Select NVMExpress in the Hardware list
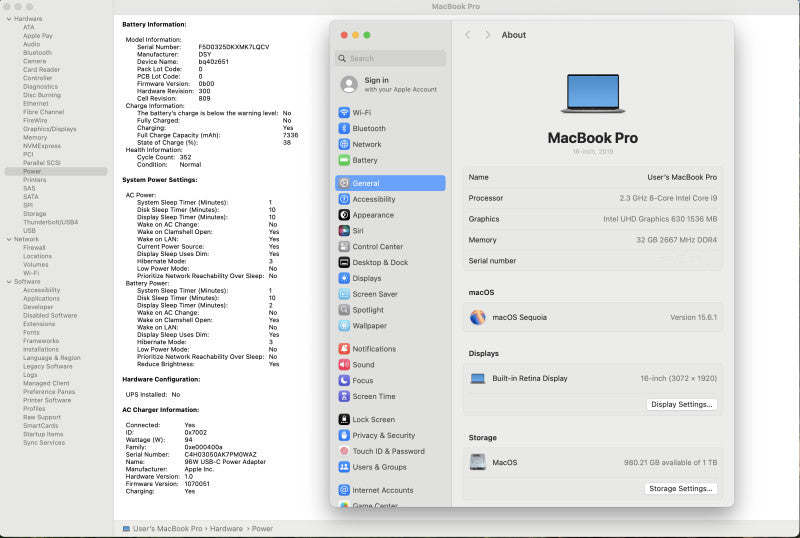 pos(42,146)
